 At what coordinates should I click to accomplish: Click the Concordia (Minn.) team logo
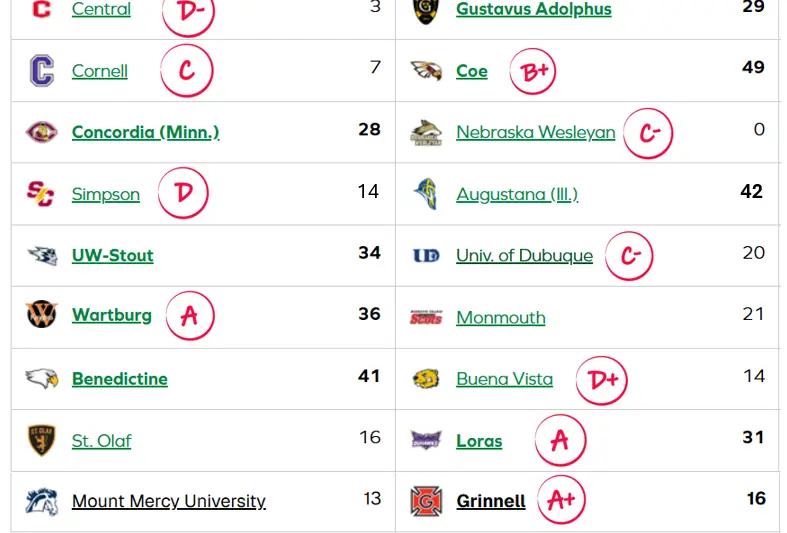tap(42, 132)
